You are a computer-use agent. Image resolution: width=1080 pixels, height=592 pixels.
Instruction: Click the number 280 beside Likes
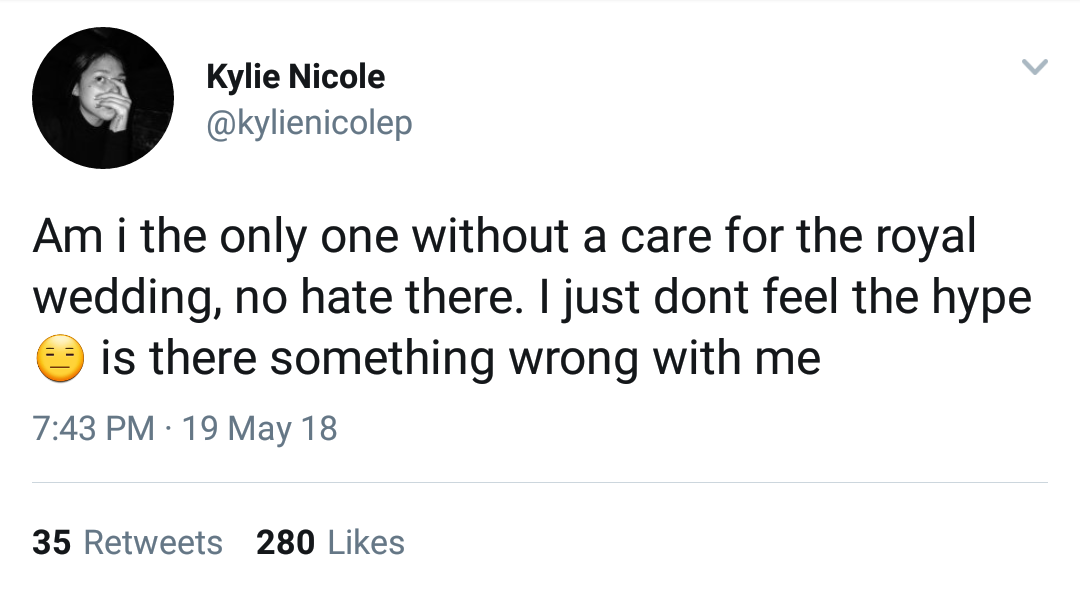coord(284,543)
